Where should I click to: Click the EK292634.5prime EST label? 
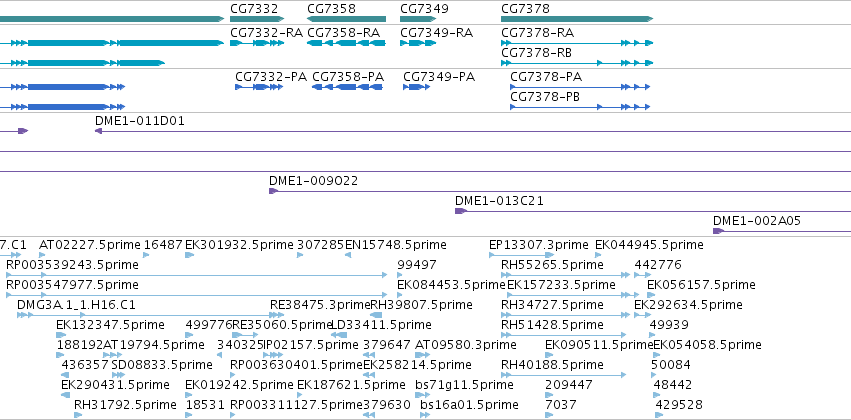(688, 305)
